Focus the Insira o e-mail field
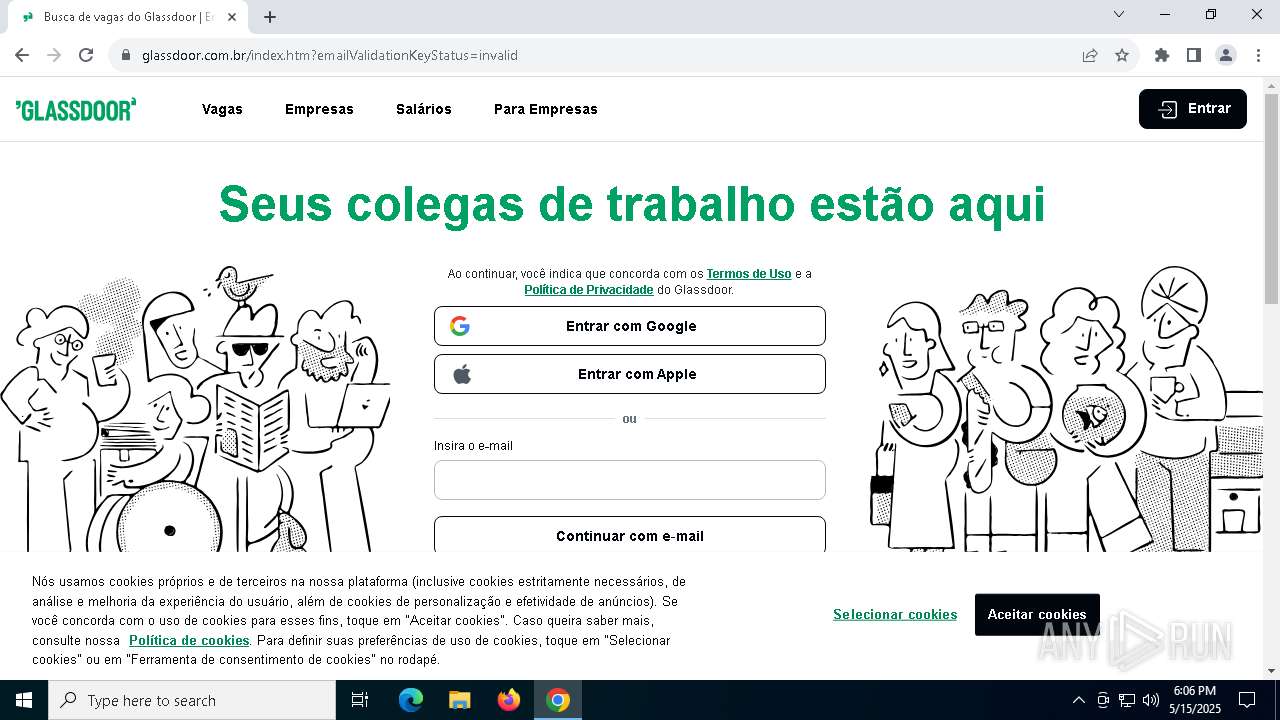Image resolution: width=1280 pixels, height=720 pixels. click(630, 480)
